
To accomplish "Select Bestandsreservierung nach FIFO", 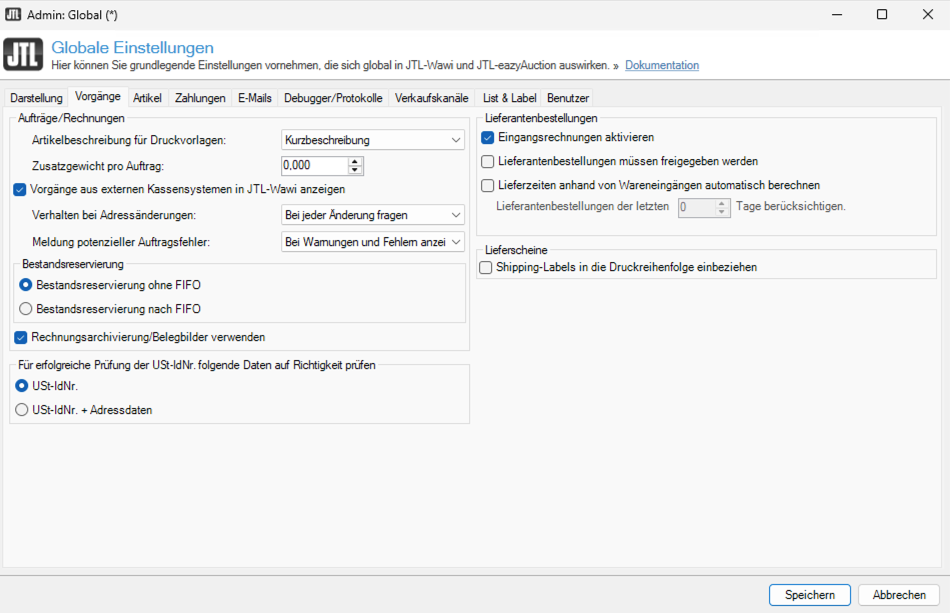I will (x=26, y=309).
